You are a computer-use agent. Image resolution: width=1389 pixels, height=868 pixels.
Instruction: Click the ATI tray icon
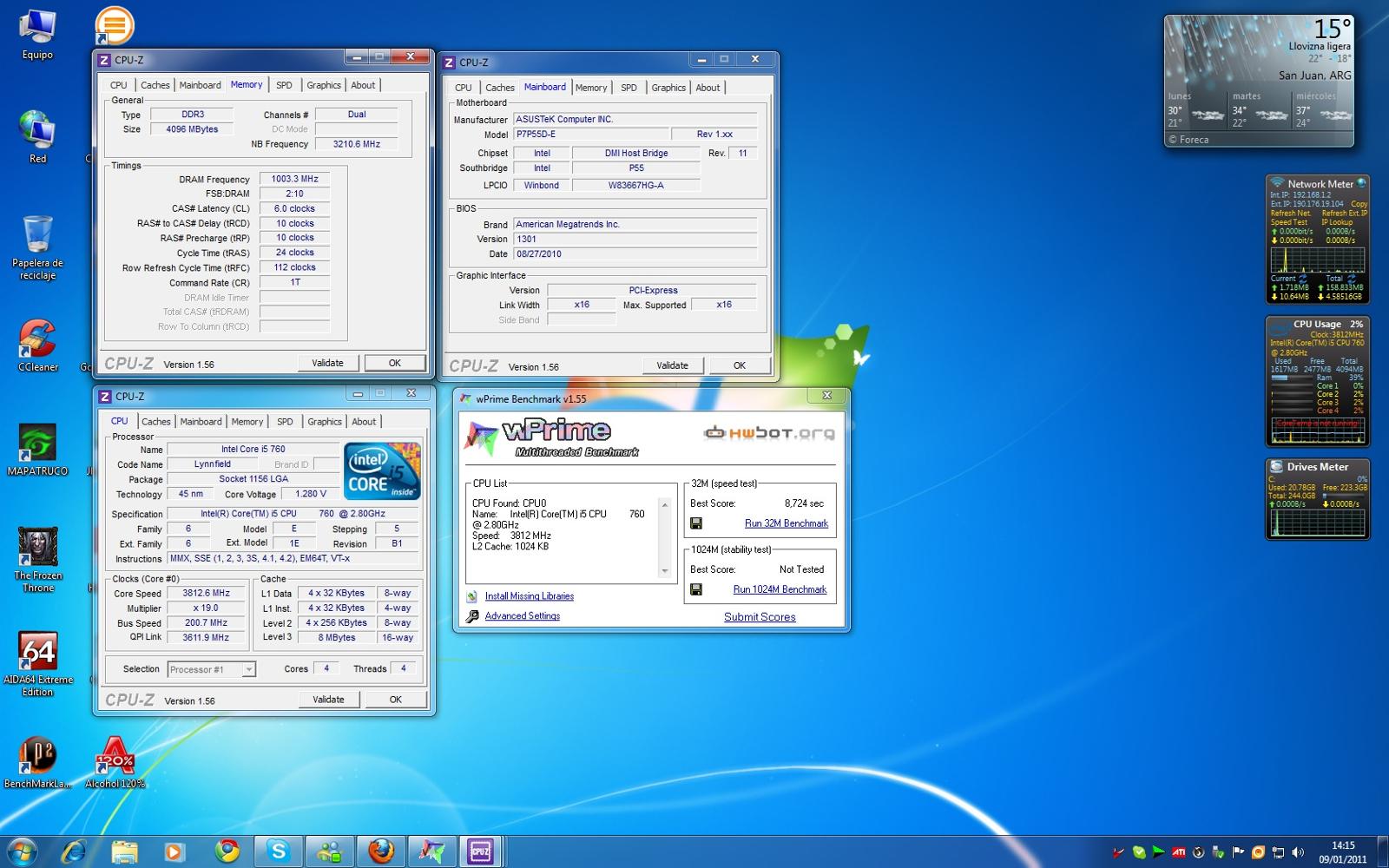tap(1179, 852)
